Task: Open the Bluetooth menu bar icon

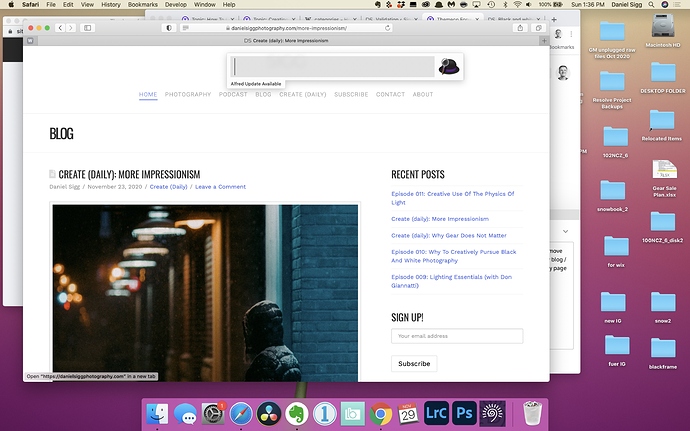Action: [505, 4]
